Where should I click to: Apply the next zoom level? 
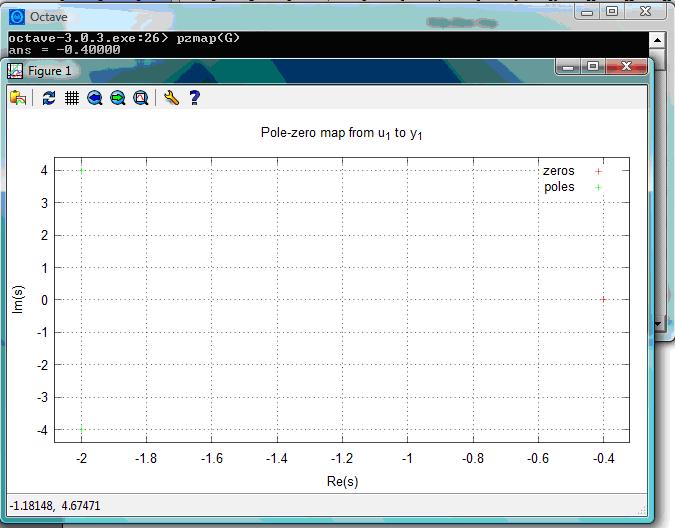[118, 98]
